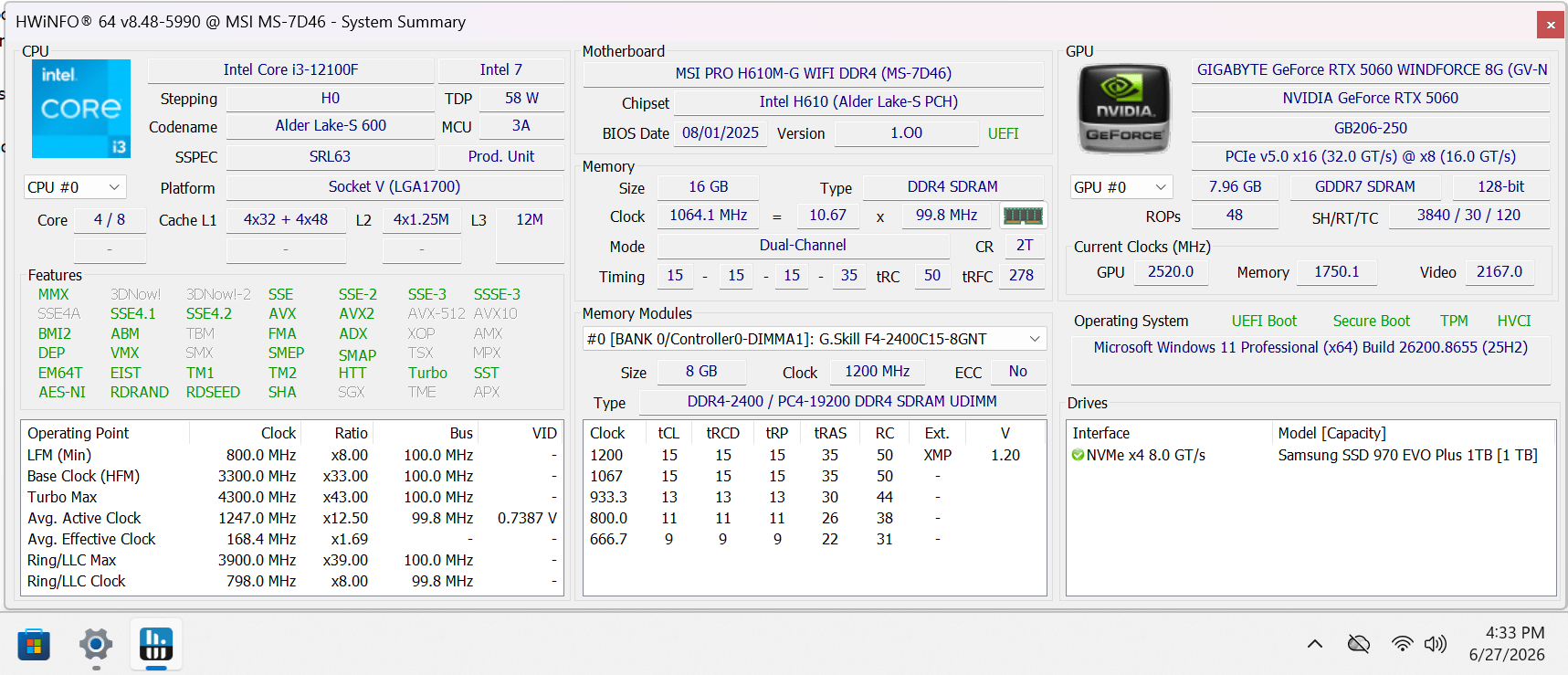The image size is (1568, 675).
Task: Click the AES-NI feature label
Action: [x=62, y=392]
